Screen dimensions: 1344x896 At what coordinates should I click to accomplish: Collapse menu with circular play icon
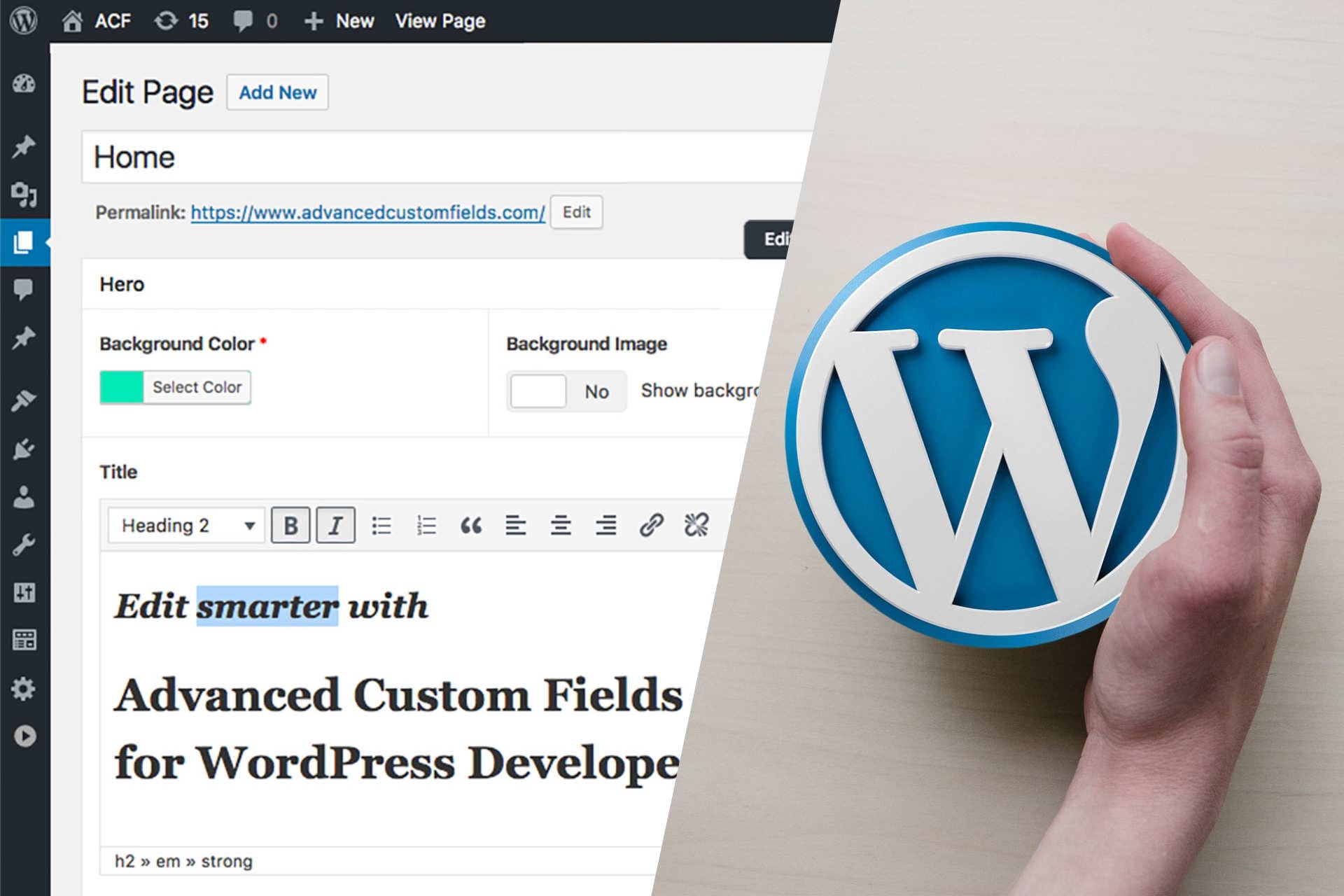pos(24,736)
